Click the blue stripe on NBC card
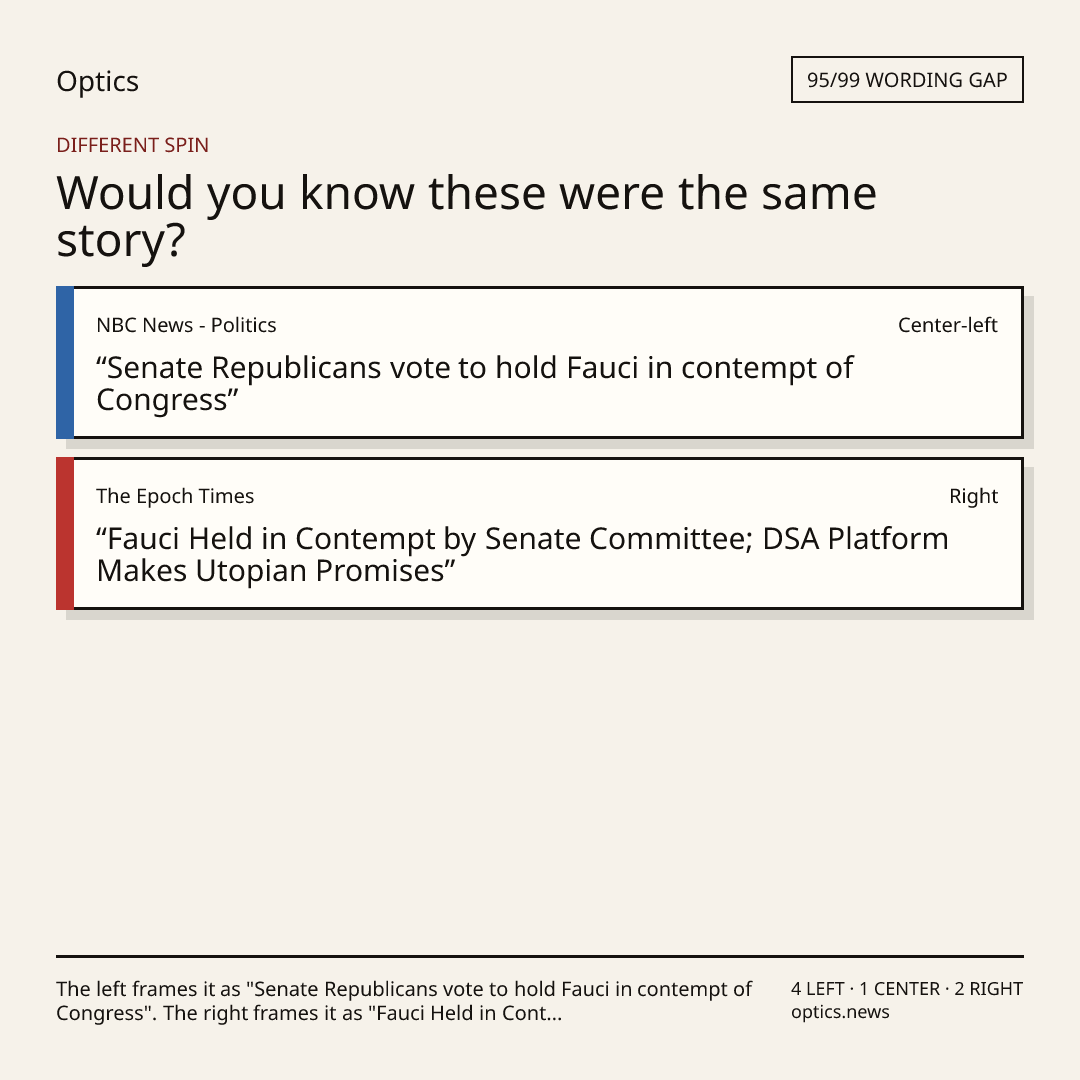The image size is (1080, 1080). [x=65, y=362]
